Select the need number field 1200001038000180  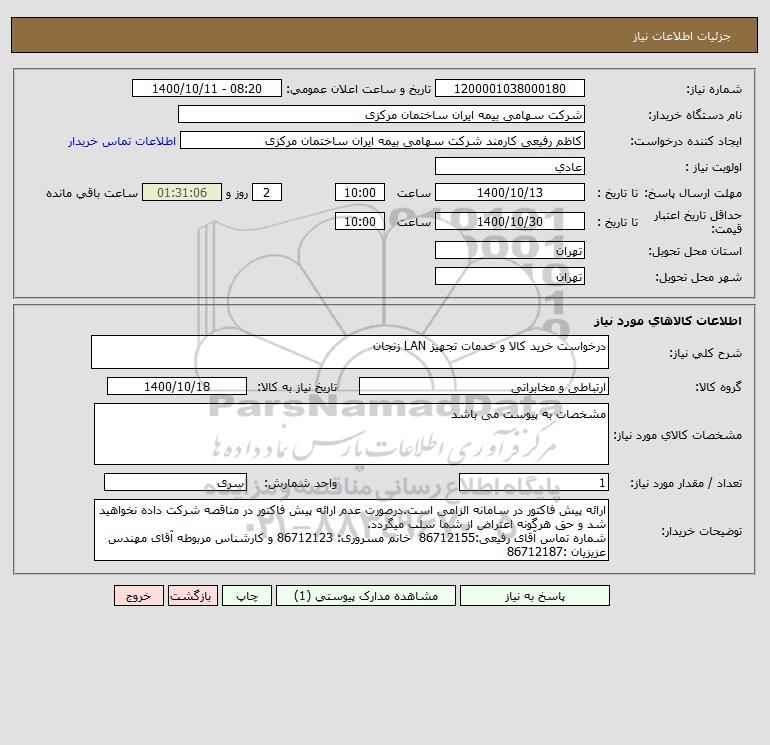coord(510,88)
